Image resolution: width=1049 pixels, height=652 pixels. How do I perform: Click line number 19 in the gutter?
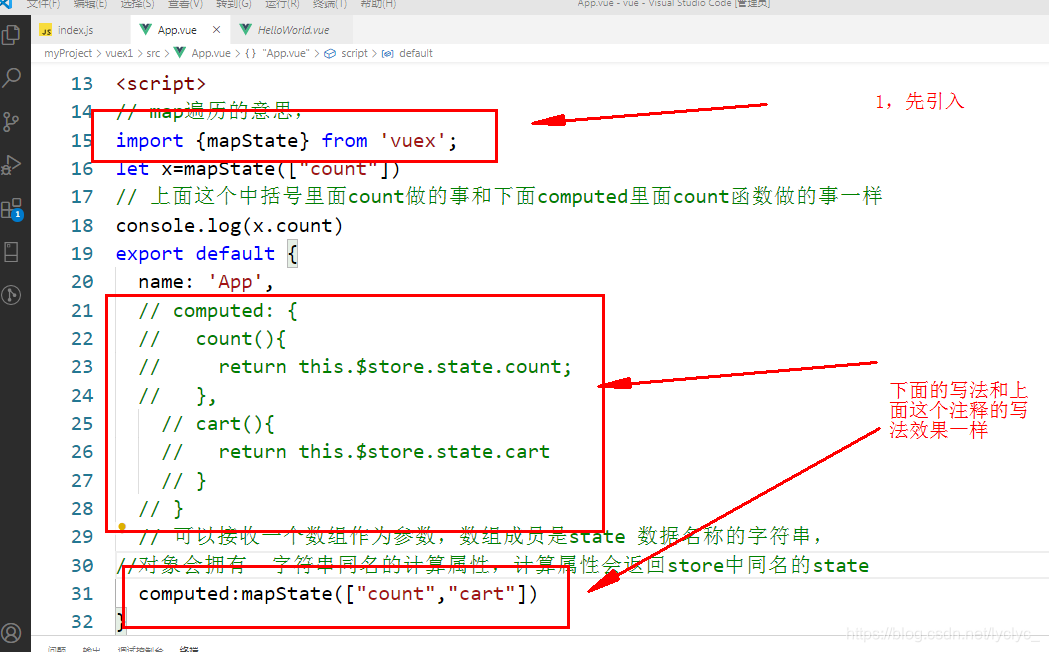tap(82, 253)
